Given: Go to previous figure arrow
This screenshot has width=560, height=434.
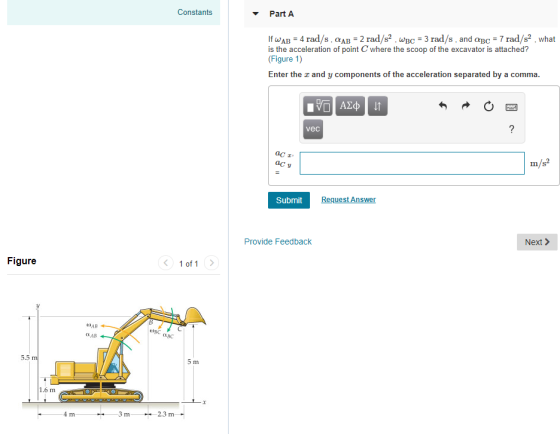Looking at the screenshot, I should coord(166,263).
